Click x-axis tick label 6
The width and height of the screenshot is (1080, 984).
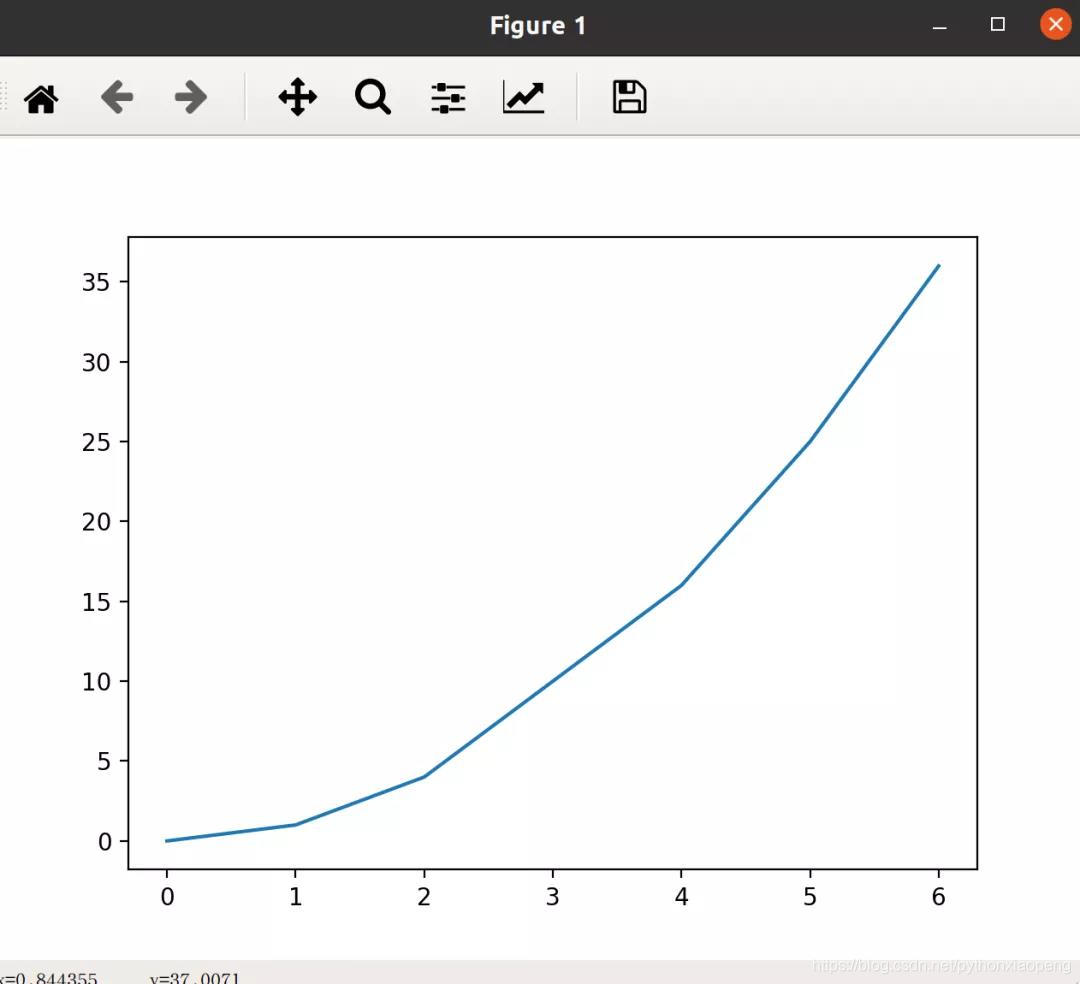pos(938,897)
